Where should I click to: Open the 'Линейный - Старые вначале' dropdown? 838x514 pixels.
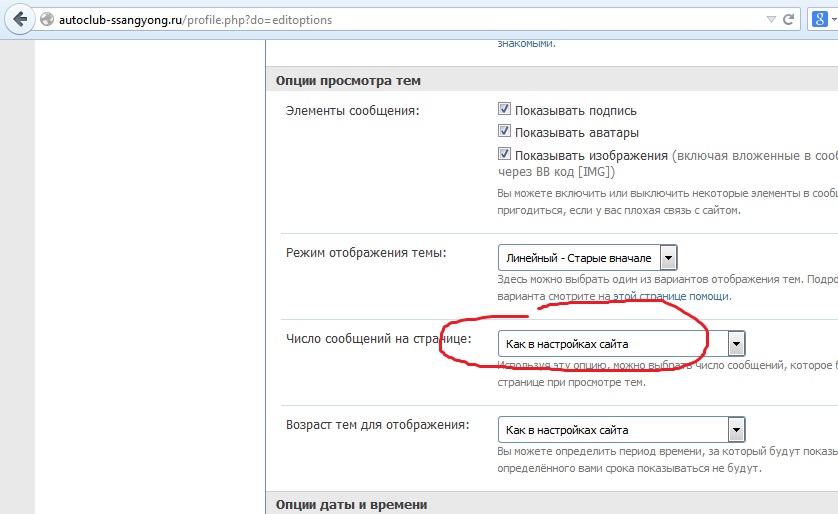(x=588, y=258)
